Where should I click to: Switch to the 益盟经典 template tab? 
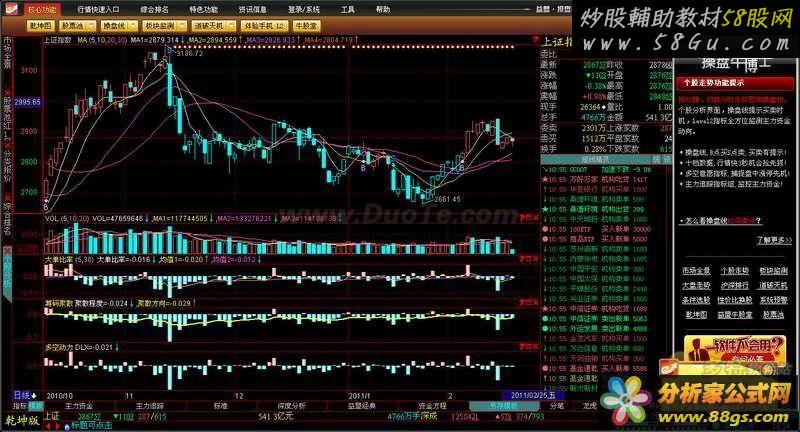coord(362,406)
